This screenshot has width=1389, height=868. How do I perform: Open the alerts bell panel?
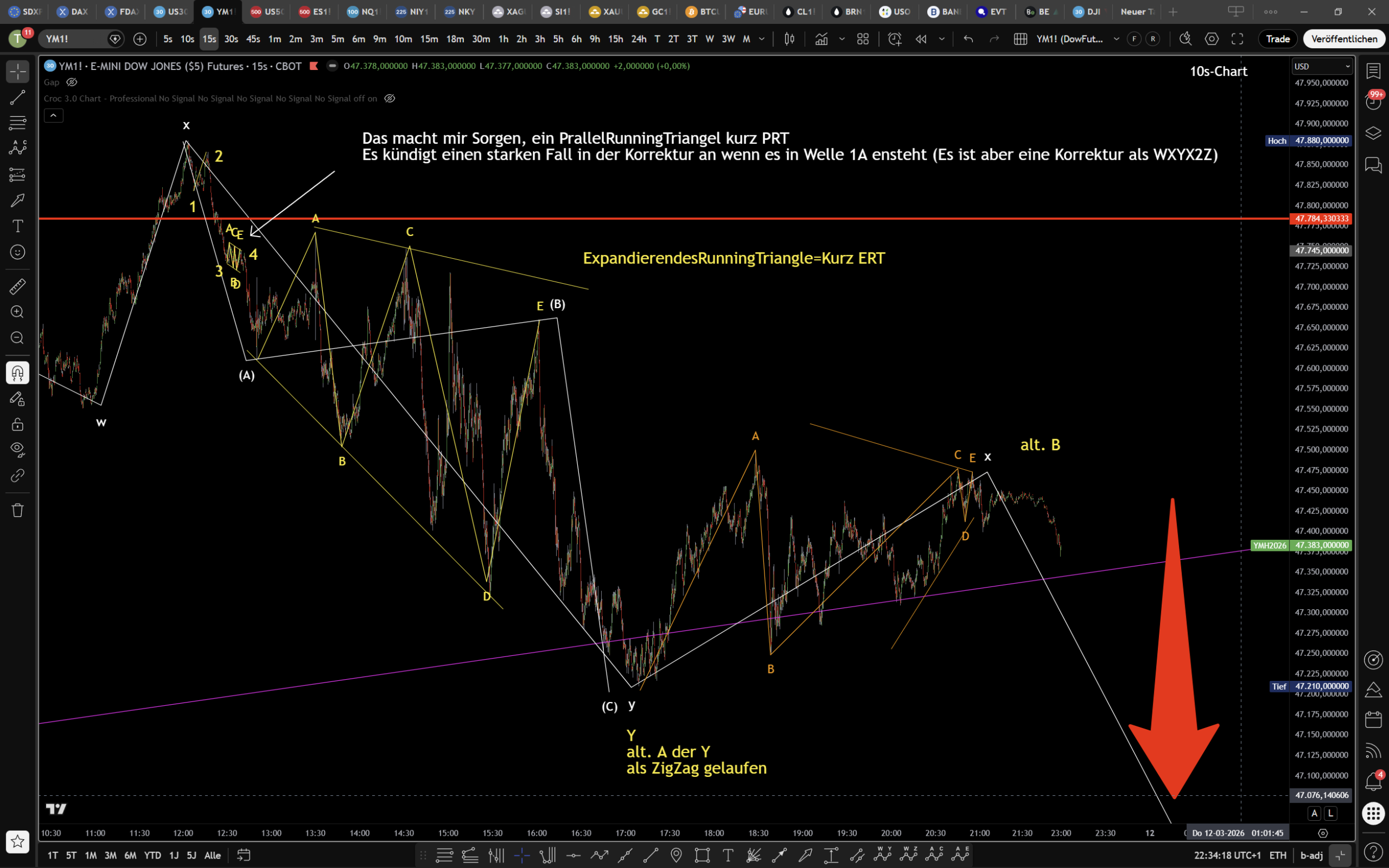coord(1373,781)
